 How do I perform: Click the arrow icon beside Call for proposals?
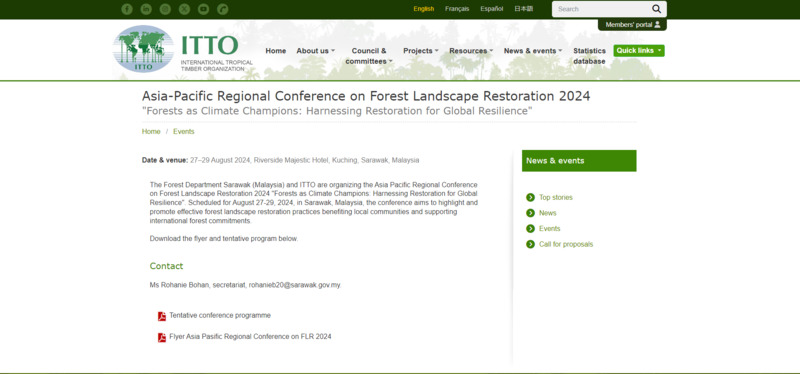(530, 244)
